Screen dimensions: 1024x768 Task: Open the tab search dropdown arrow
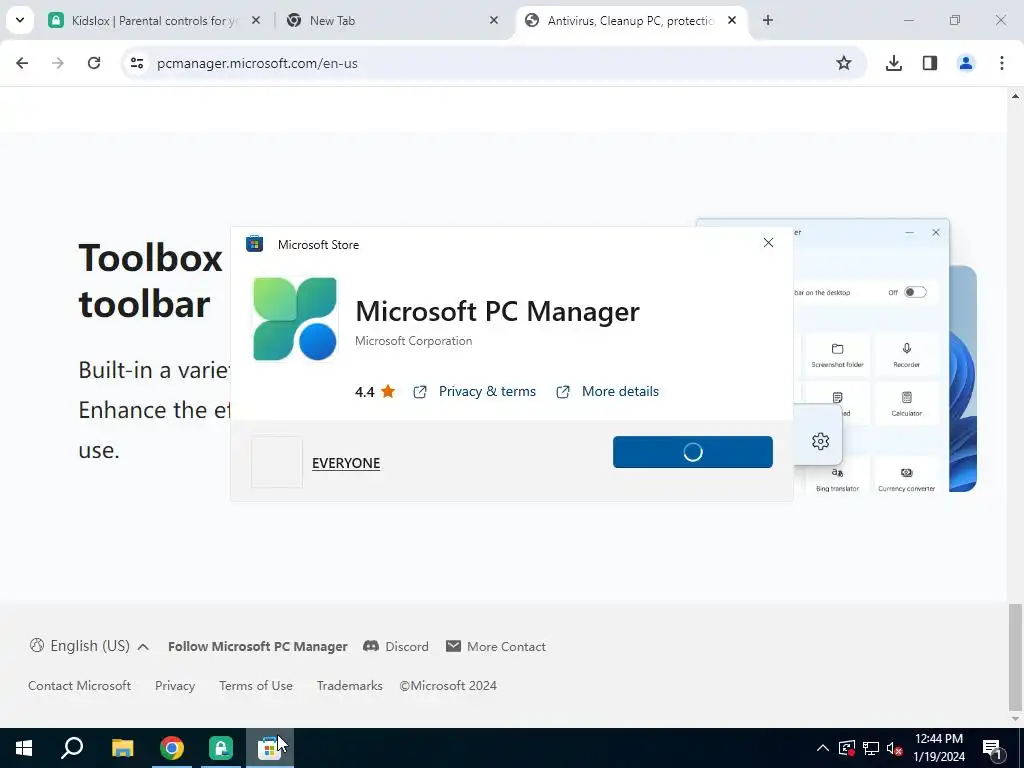(x=20, y=20)
